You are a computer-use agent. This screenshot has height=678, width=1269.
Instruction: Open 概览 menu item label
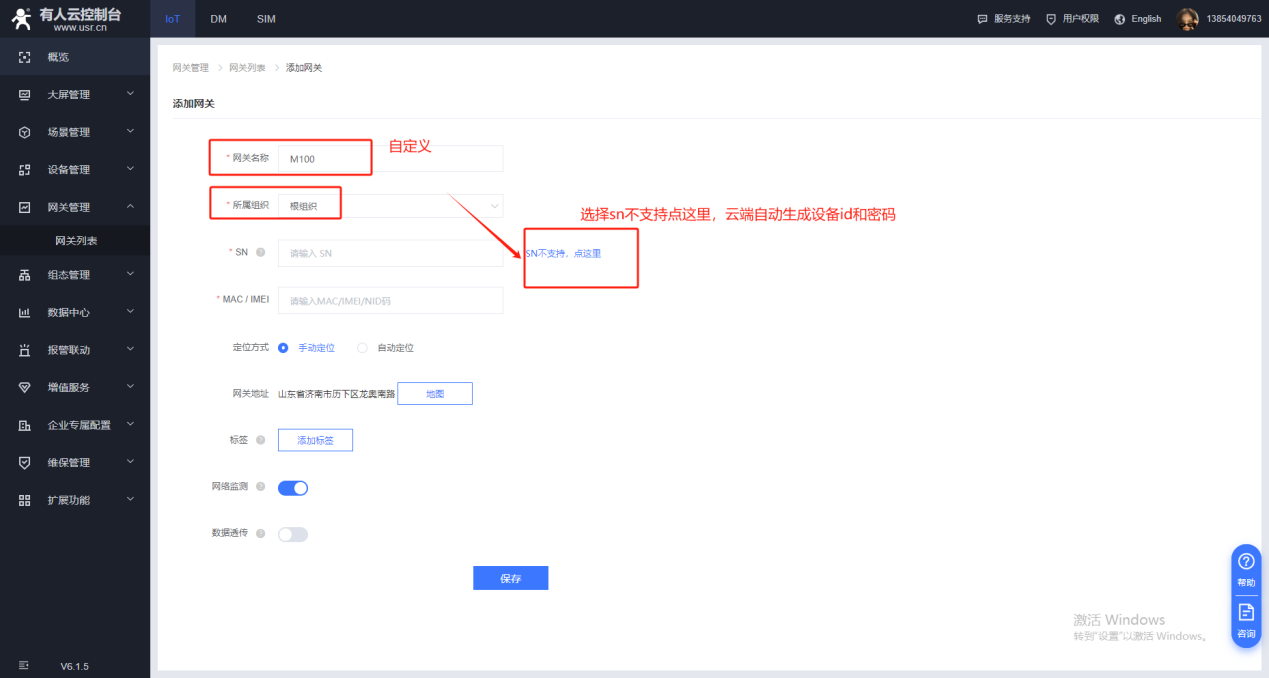click(58, 57)
